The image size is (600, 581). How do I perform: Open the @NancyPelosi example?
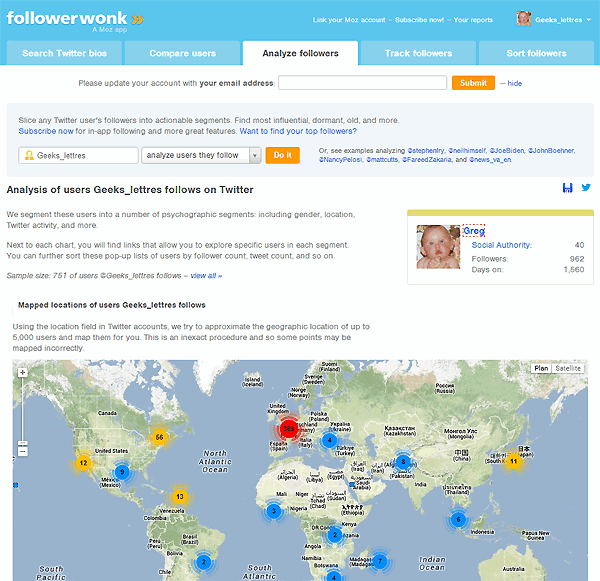point(341,160)
